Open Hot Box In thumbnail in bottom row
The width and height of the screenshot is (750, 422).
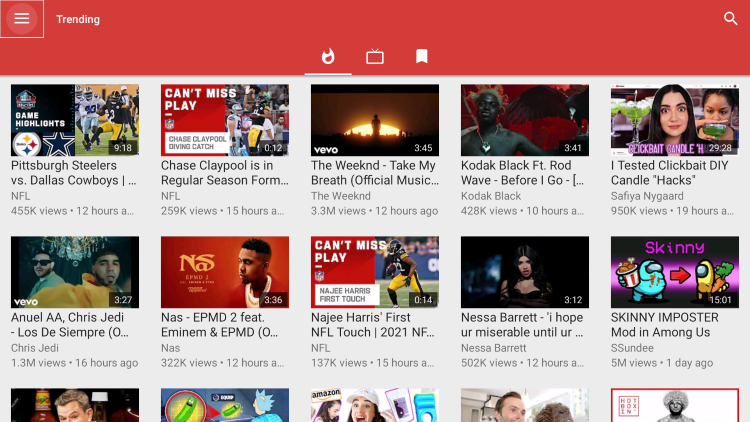675,405
